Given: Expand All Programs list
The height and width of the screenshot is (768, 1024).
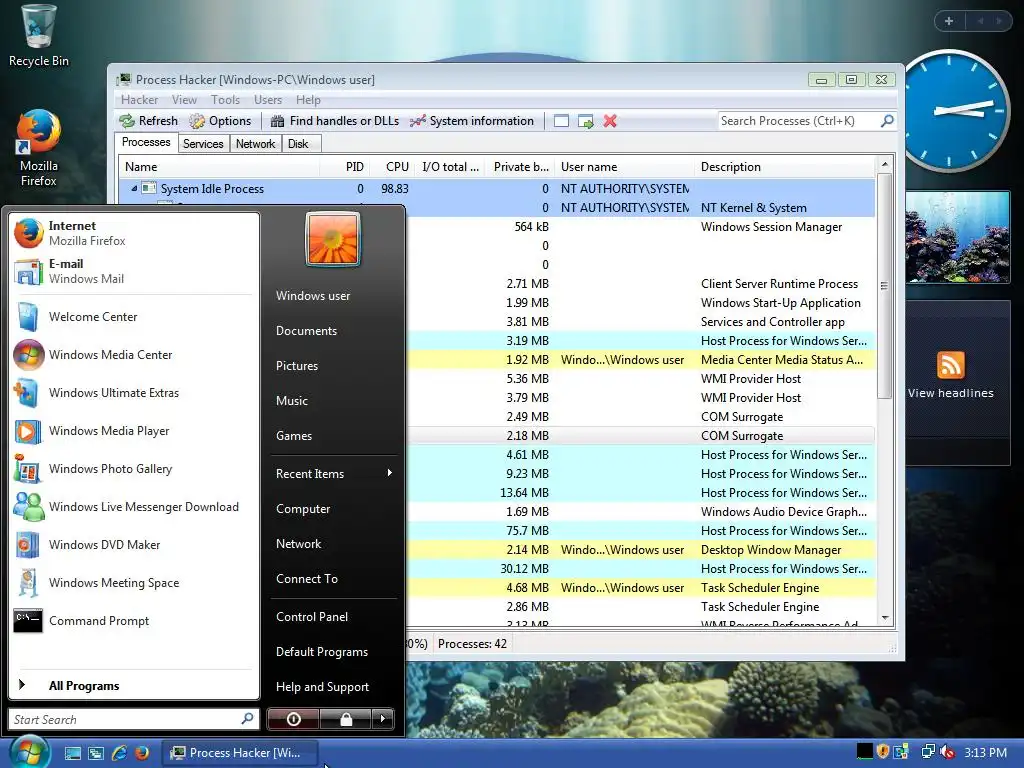Looking at the screenshot, I should (x=134, y=686).
